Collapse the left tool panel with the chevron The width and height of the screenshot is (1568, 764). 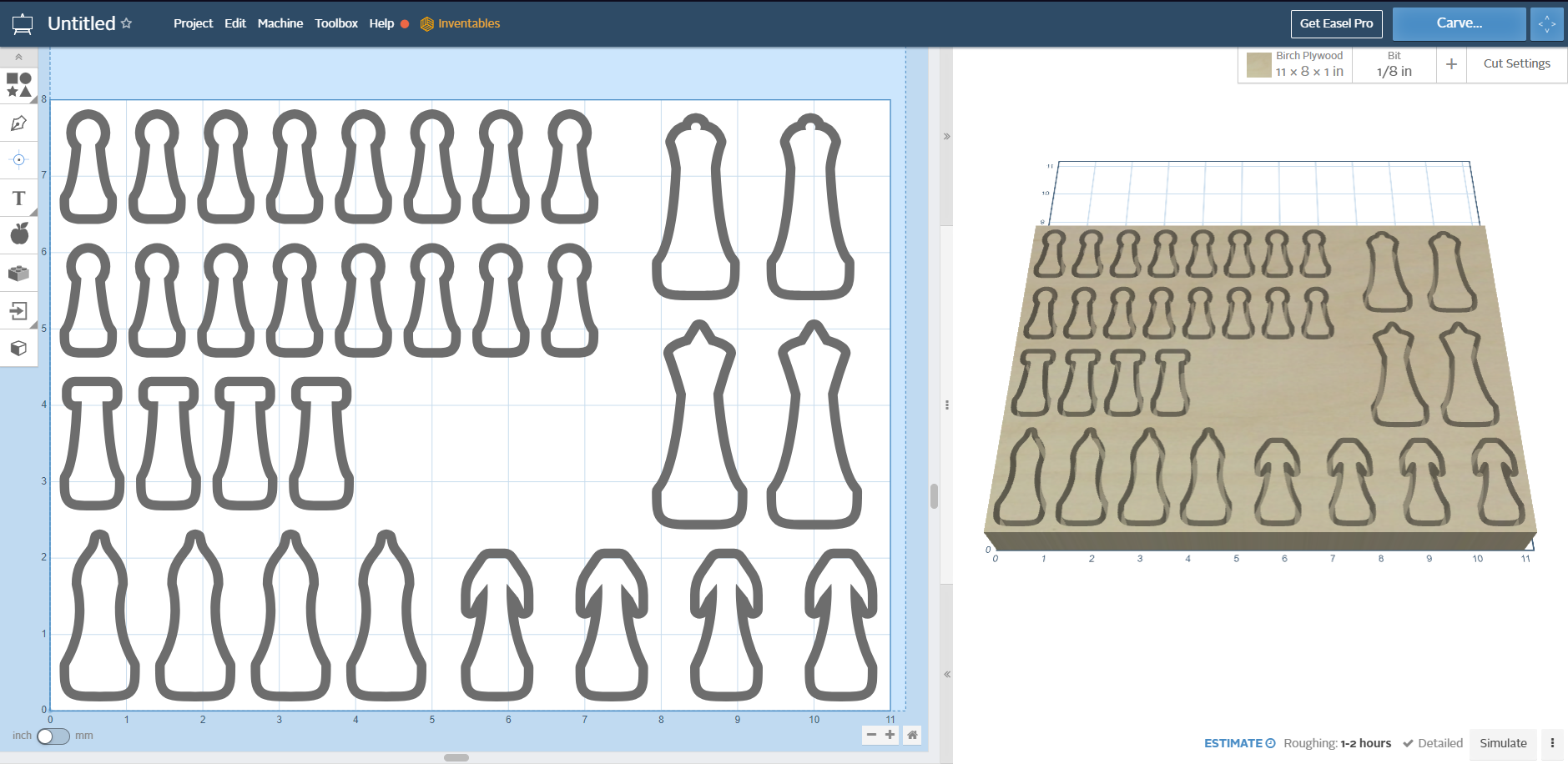[x=18, y=57]
